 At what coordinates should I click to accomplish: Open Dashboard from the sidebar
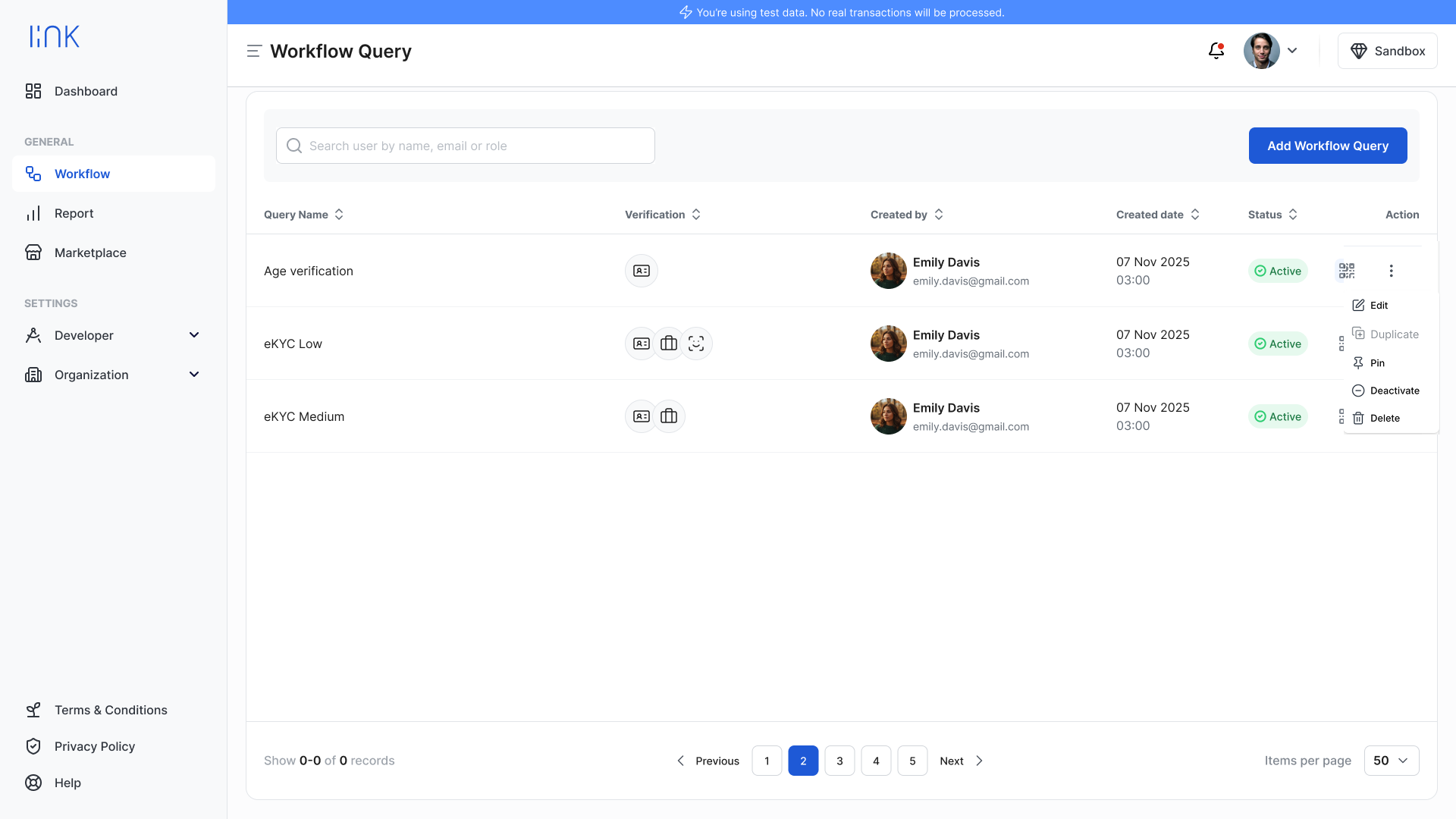pyautogui.click(x=86, y=91)
